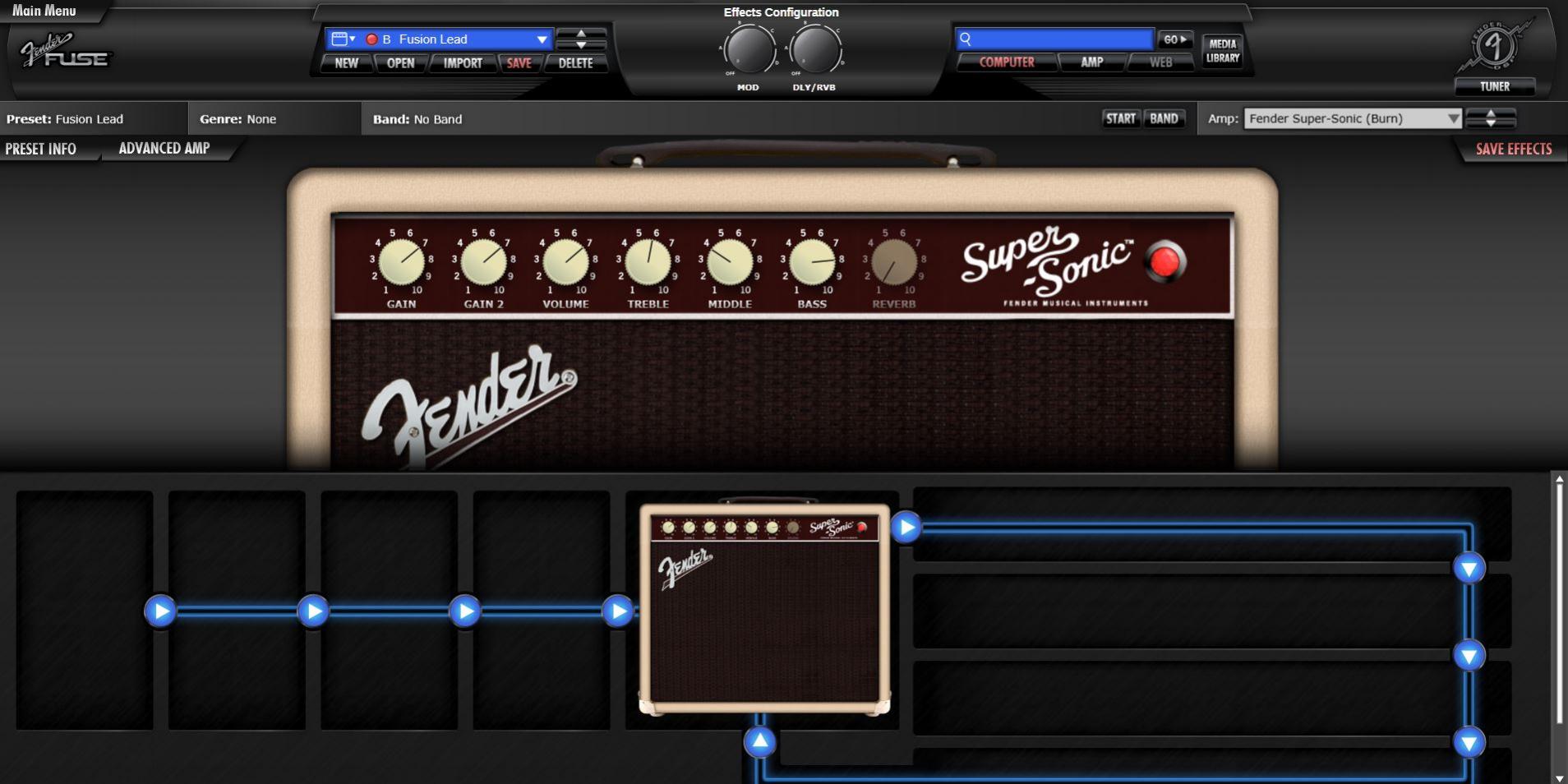The height and width of the screenshot is (784, 1568).
Task: Click the arrow into the third stompbox slot
Action: [464, 611]
